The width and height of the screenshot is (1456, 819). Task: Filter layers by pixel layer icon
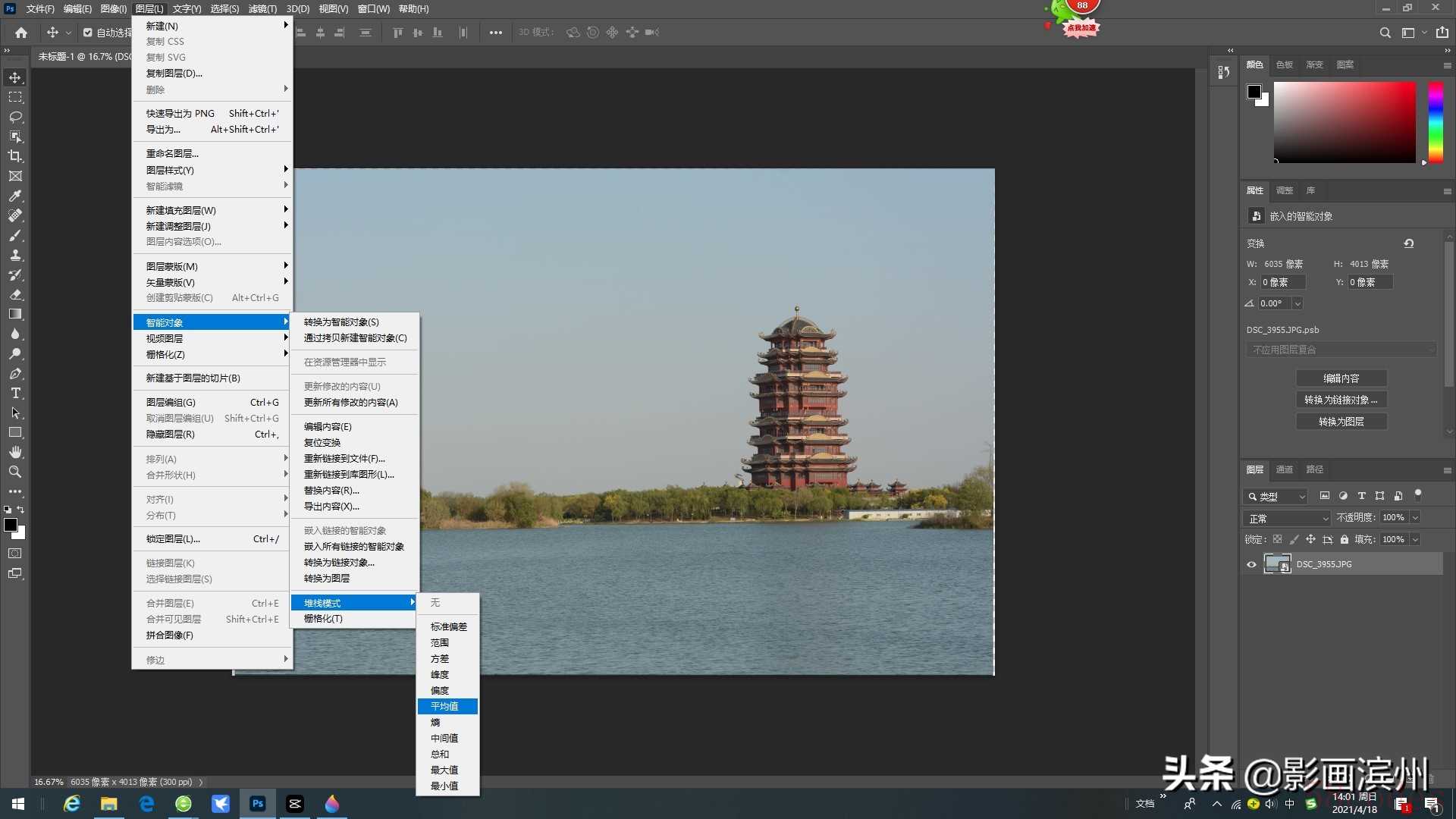[1324, 496]
